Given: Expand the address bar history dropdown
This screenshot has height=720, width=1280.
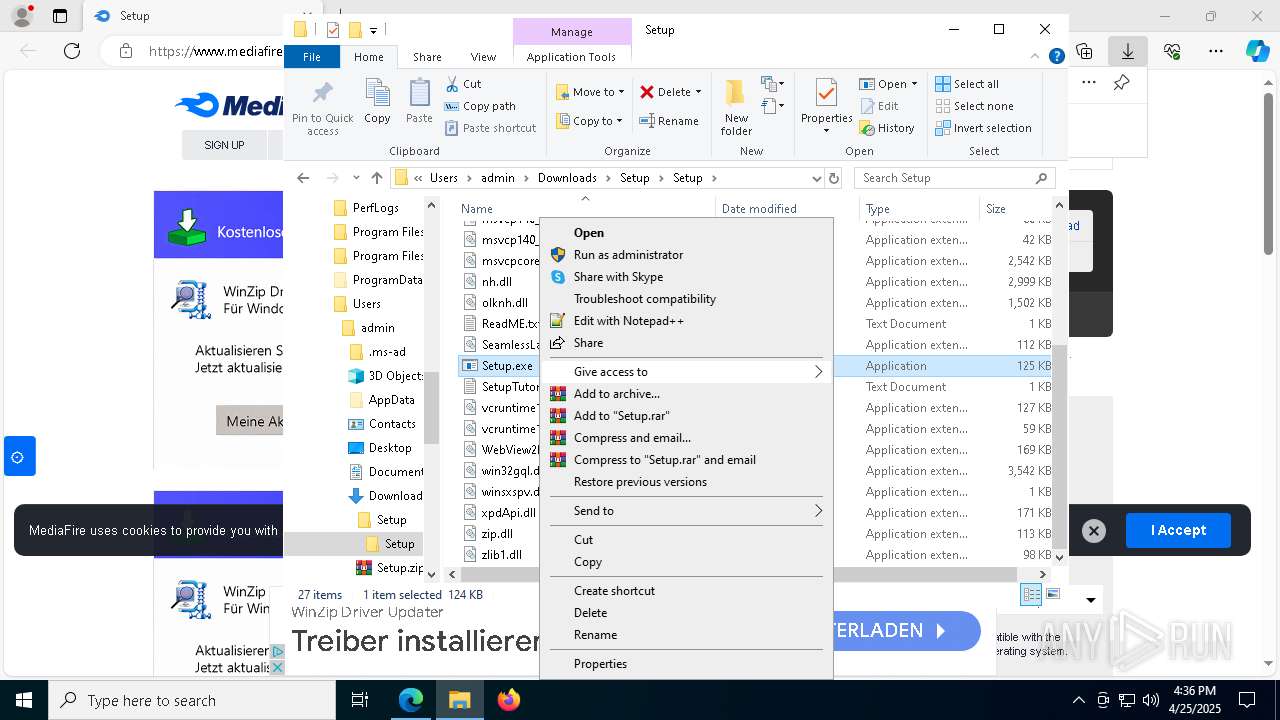Looking at the screenshot, I should coord(816,178).
